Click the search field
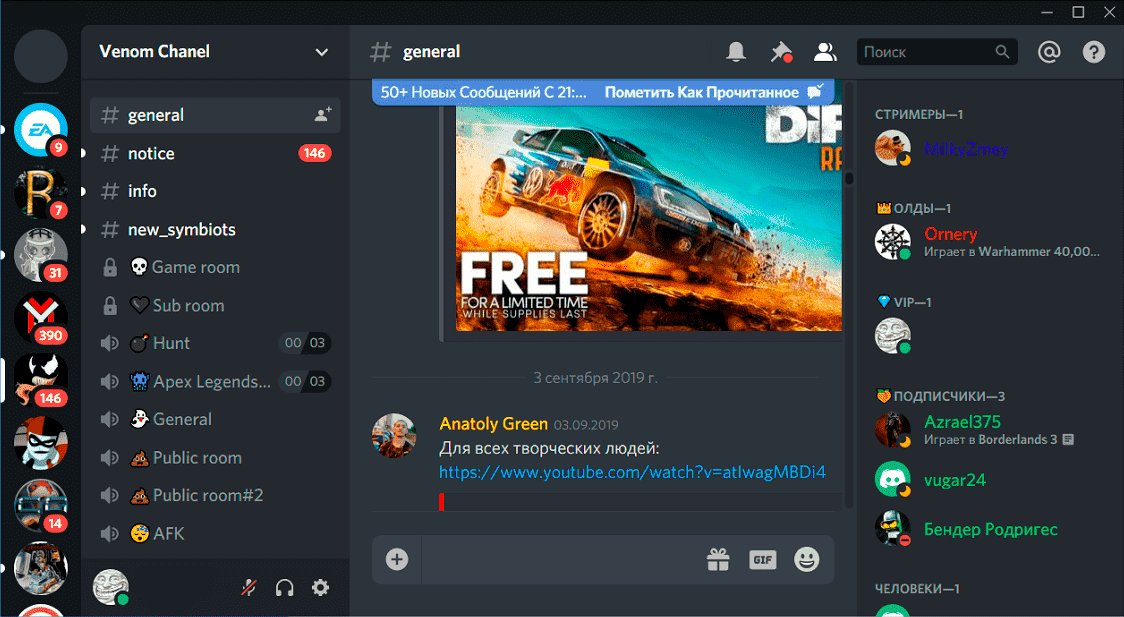 point(925,52)
